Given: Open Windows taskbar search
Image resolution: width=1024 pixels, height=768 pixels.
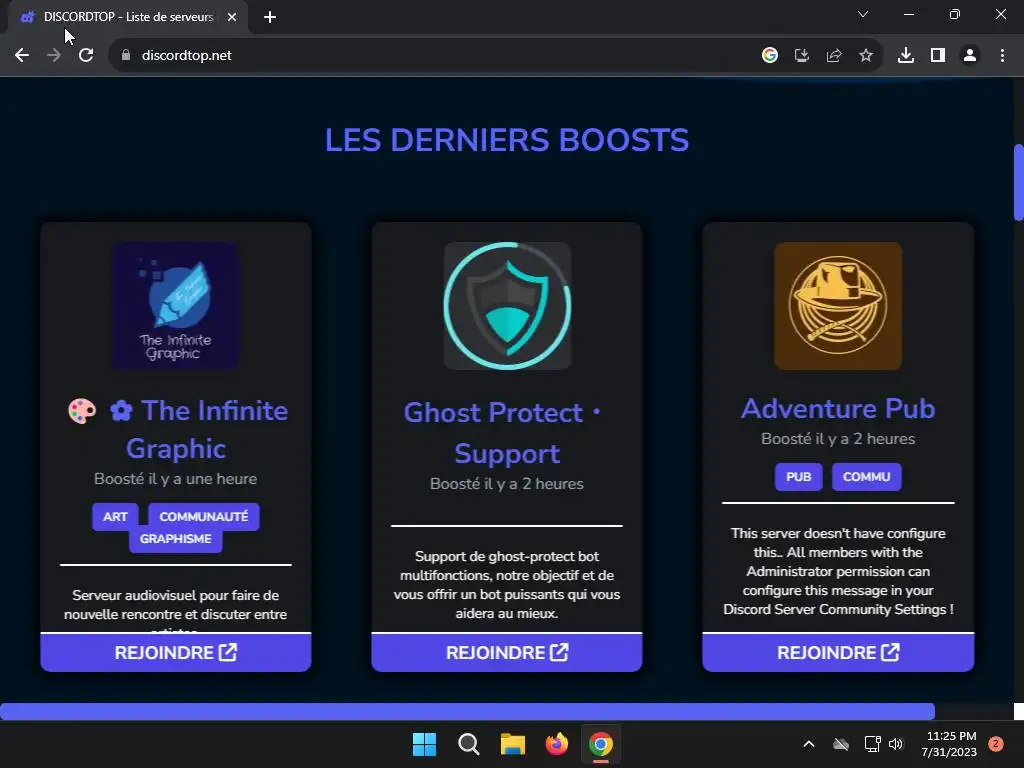Looking at the screenshot, I should click(468, 744).
